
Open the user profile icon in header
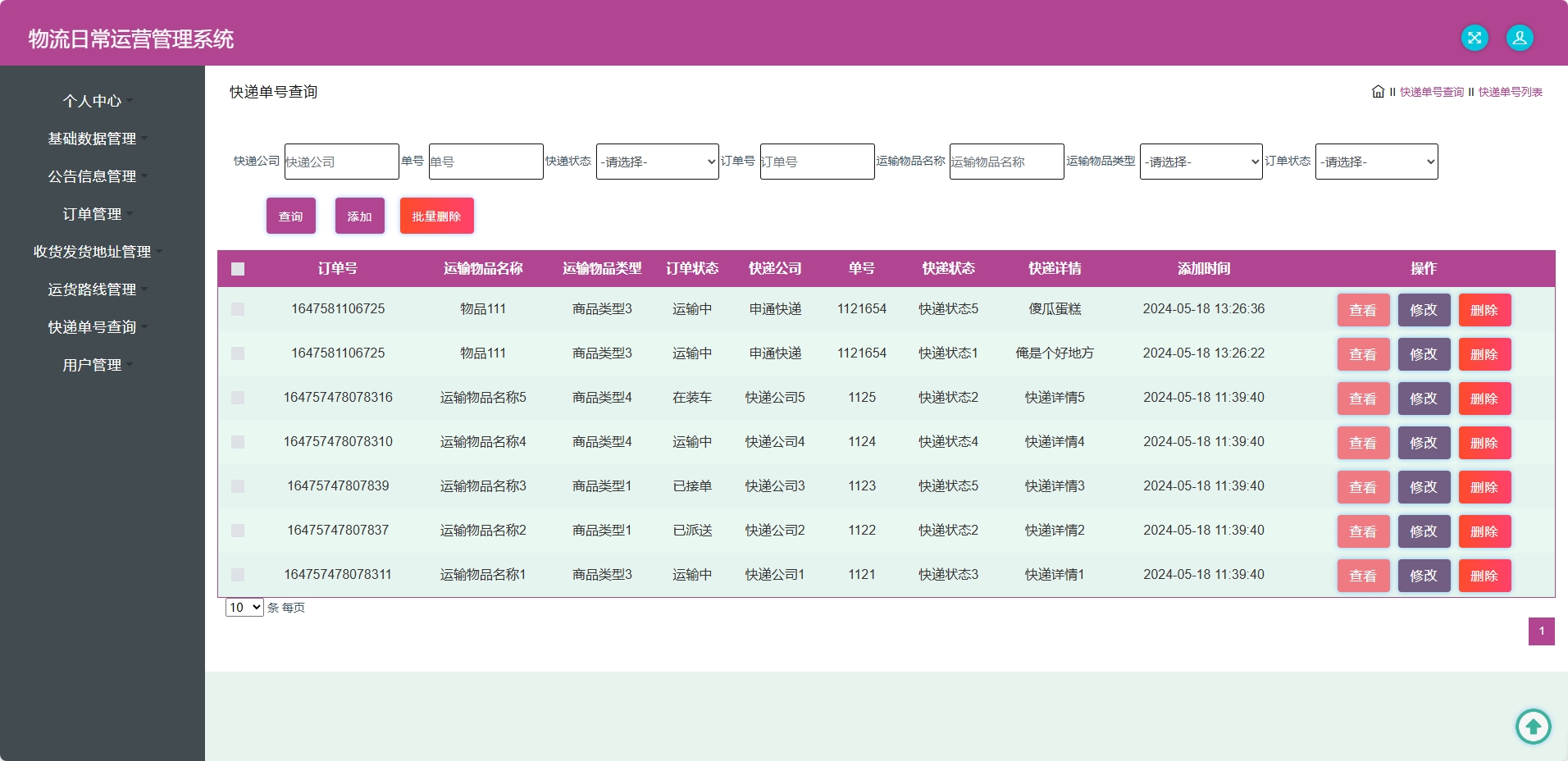click(1520, 38)
